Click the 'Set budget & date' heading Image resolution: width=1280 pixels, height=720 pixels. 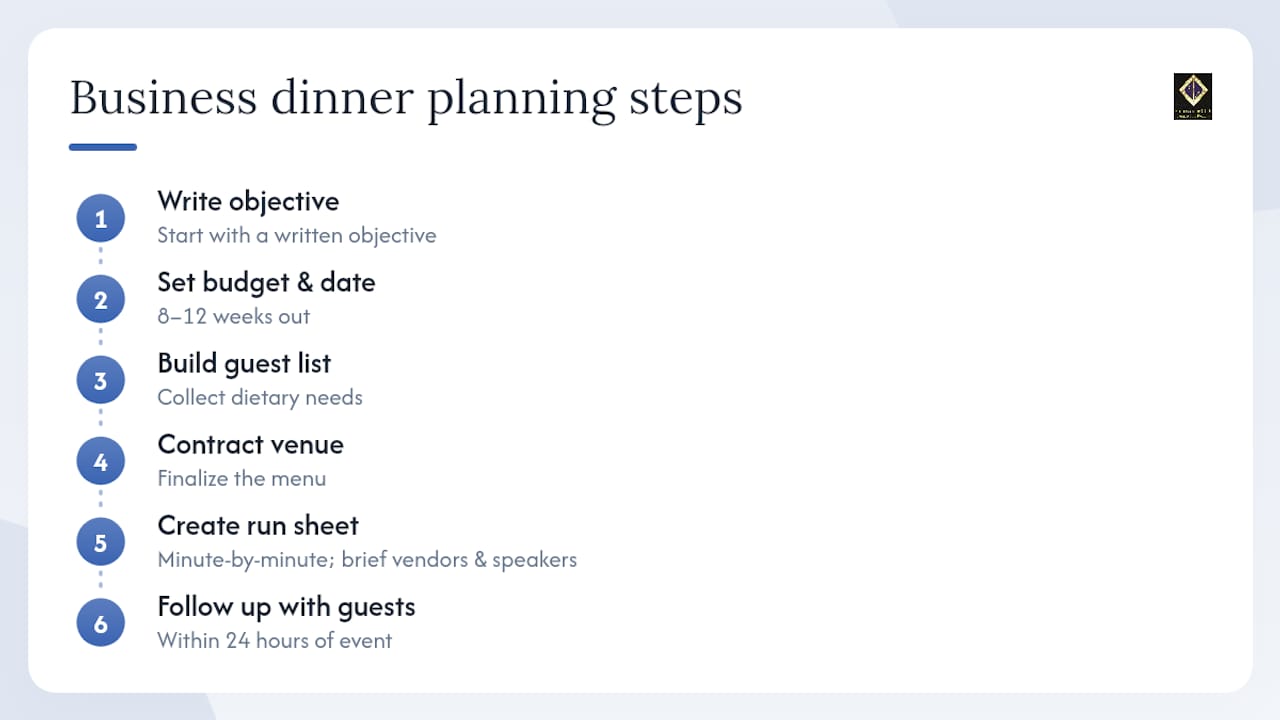[x=266, y=282]
